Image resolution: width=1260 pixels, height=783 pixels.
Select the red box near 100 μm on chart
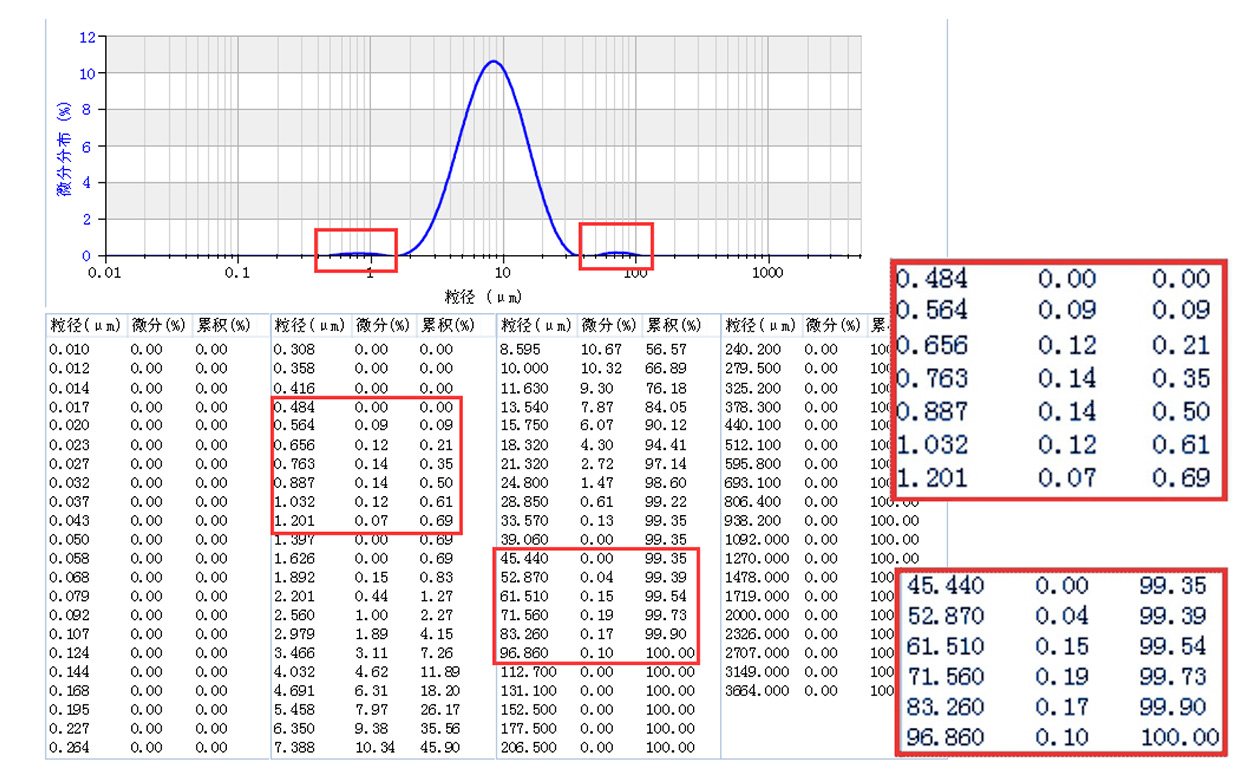point(616,247)
